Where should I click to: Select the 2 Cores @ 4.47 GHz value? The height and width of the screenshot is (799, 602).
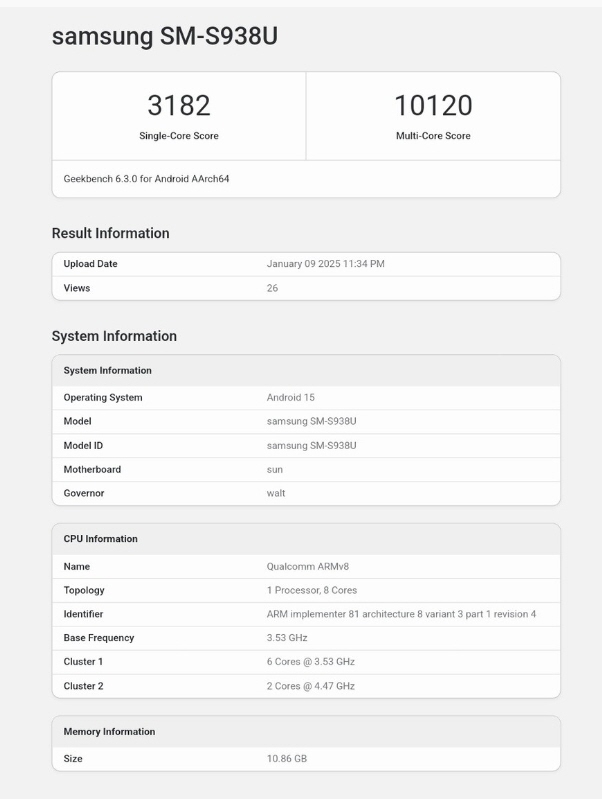(310, 686)
